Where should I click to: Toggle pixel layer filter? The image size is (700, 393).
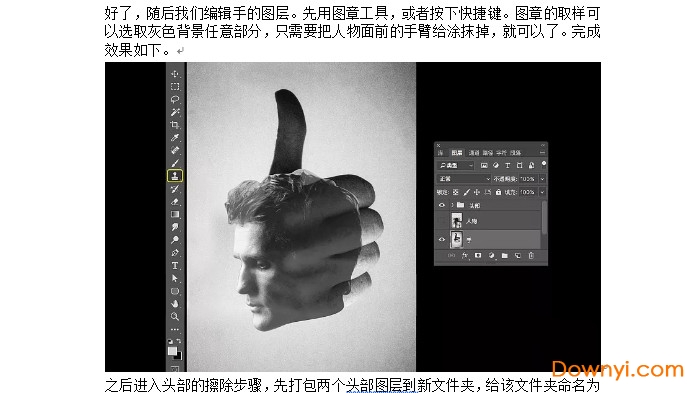(484, 165)
